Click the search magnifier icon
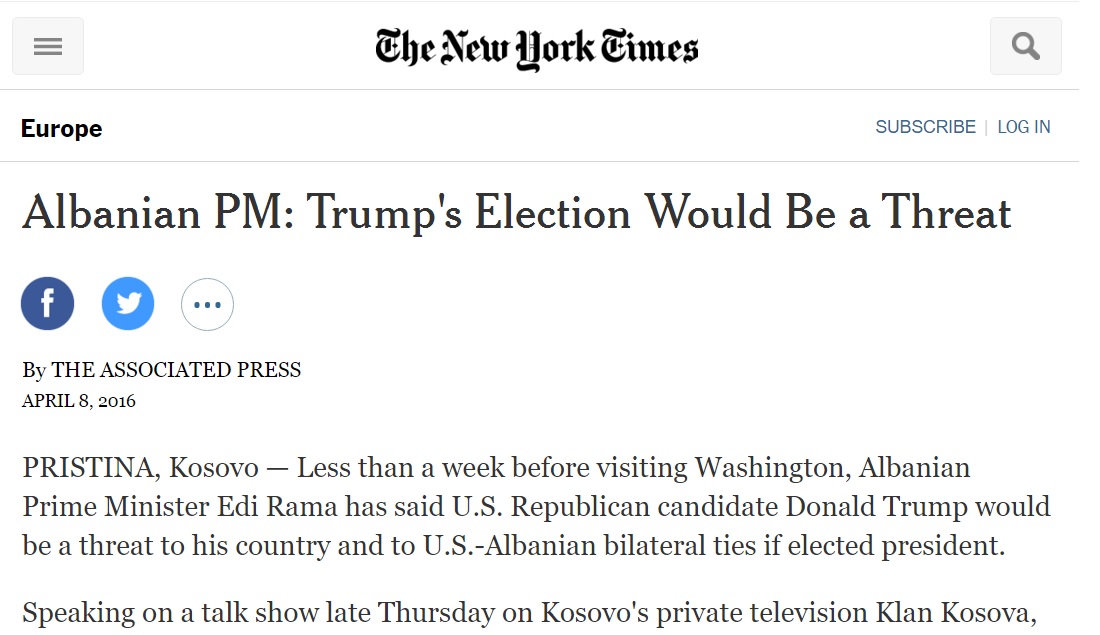This screenshot has height=635, width=1100. coord(1025,47)
